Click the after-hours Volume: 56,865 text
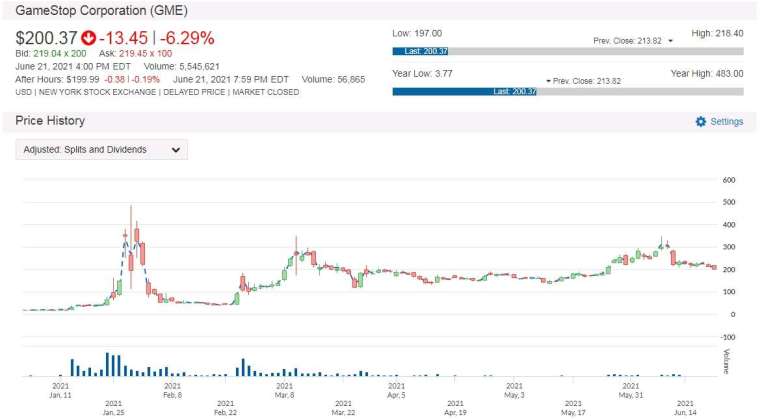 [333, 80]
